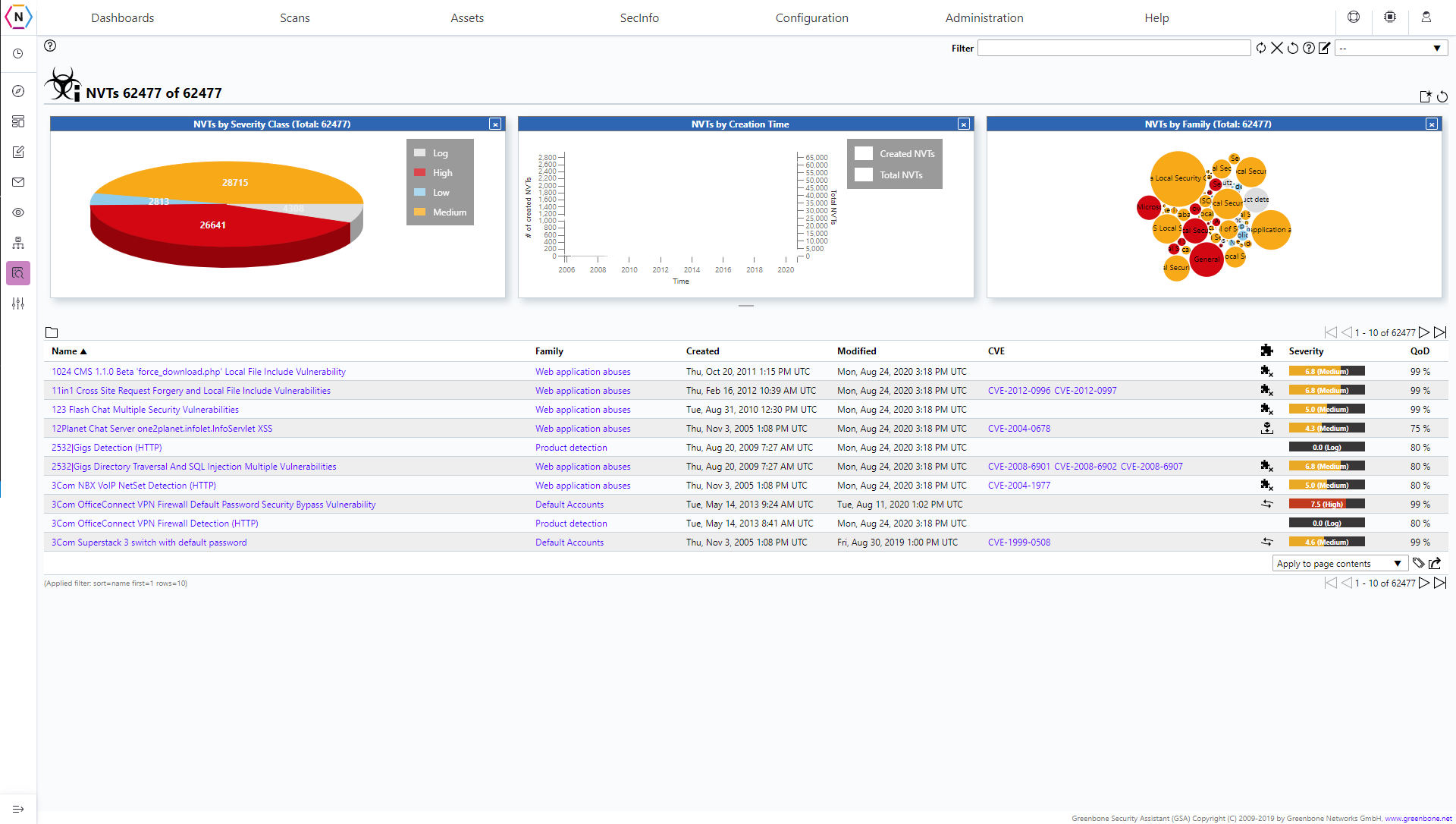The height and width of the screenshot is (824, 1456).
Task: Toggle Created NVTs legend entry
Action: pos(895,153)
